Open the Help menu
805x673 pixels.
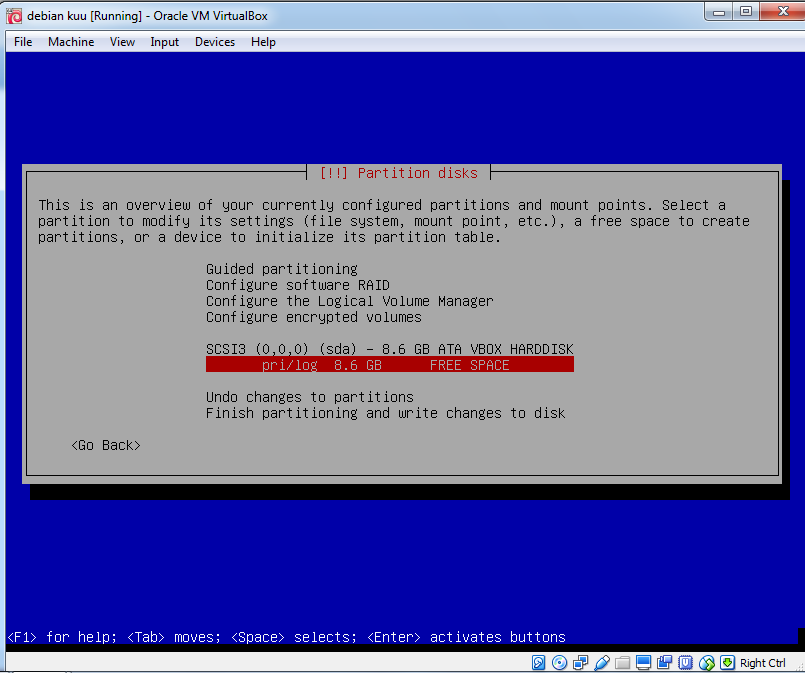pos(263,42)
